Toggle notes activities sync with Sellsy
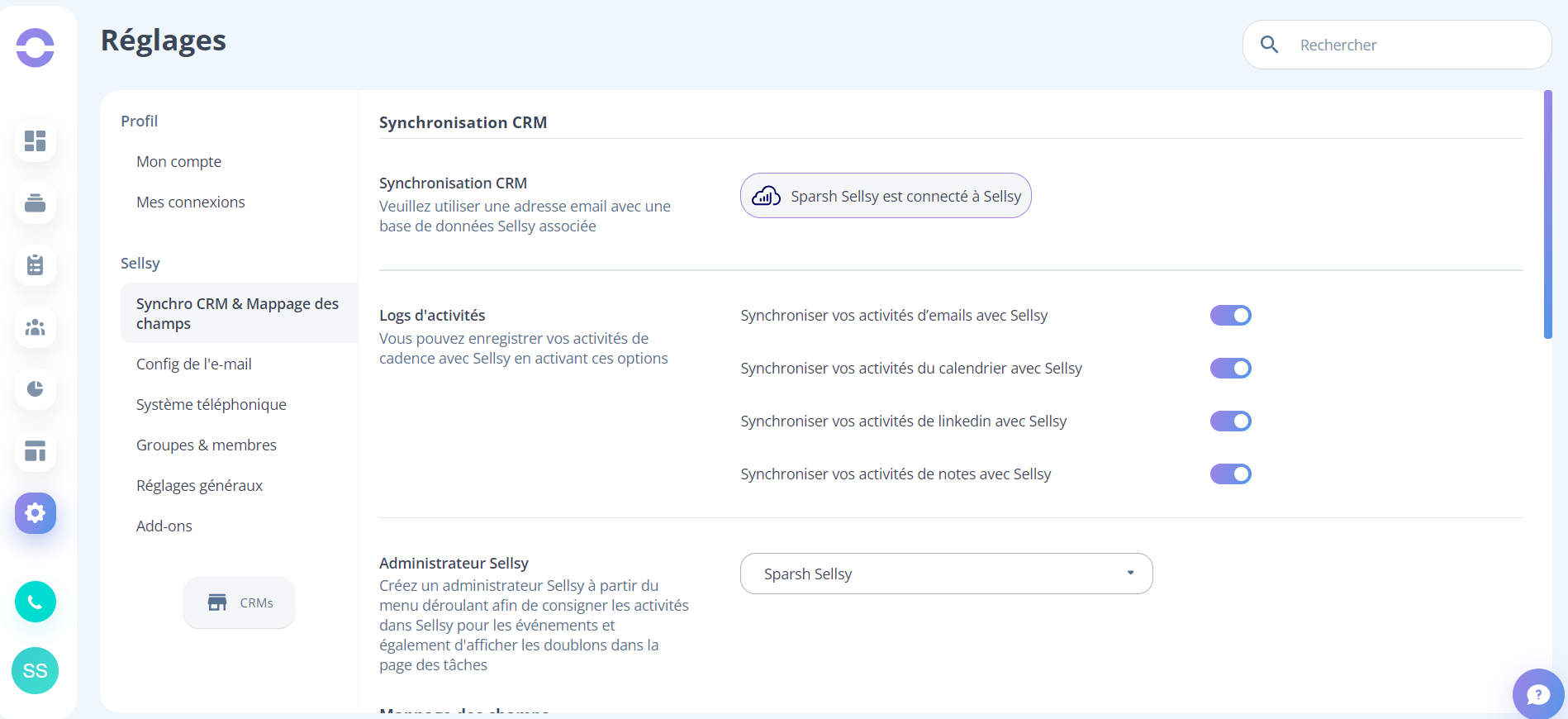1568x719 pixels. [1231, 474]
